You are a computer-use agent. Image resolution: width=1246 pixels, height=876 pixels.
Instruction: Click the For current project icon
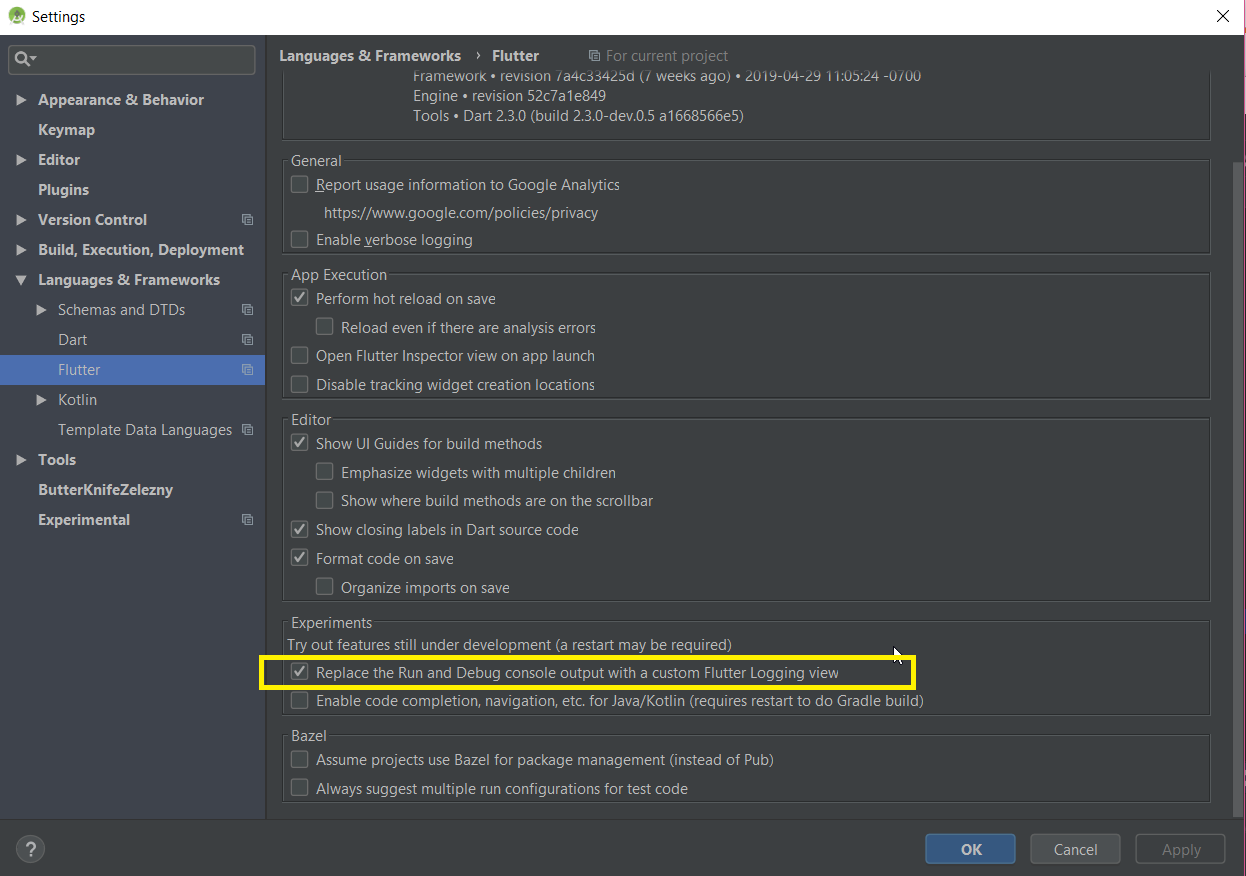click(x=595, y=56)
